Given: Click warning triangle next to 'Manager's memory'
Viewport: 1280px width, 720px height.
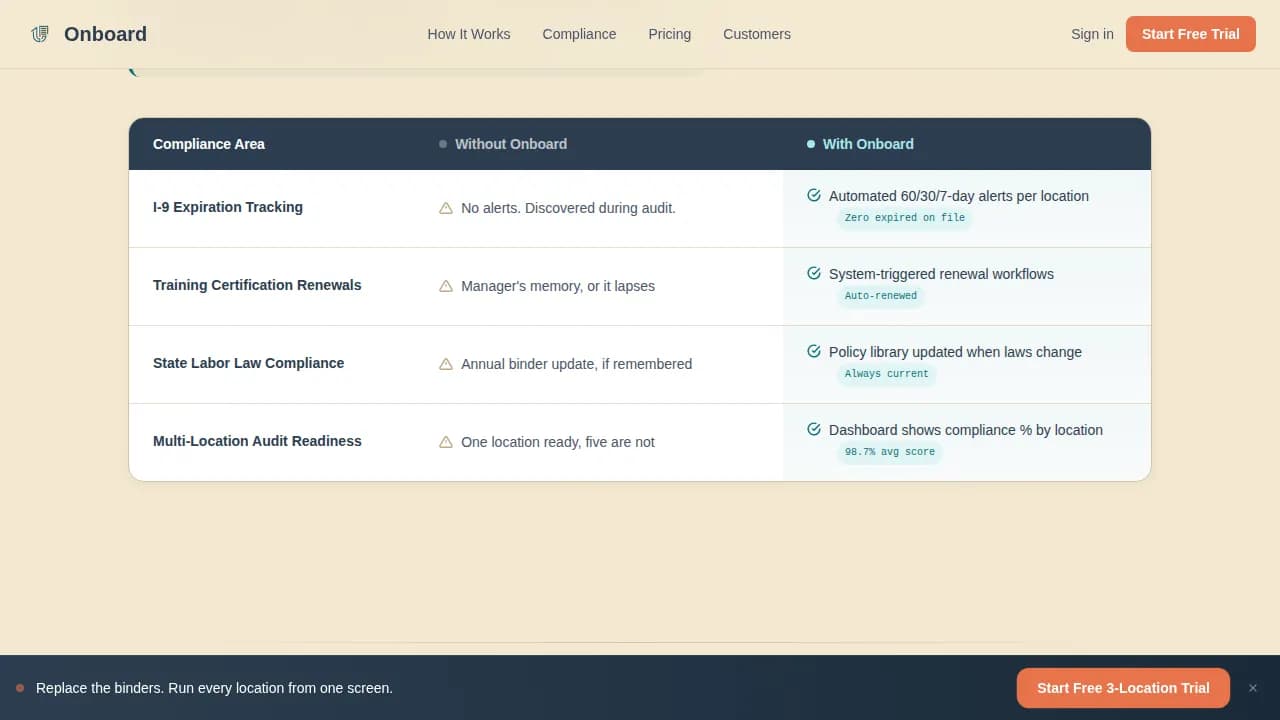Looking at the screenshot, I should 446,286.
